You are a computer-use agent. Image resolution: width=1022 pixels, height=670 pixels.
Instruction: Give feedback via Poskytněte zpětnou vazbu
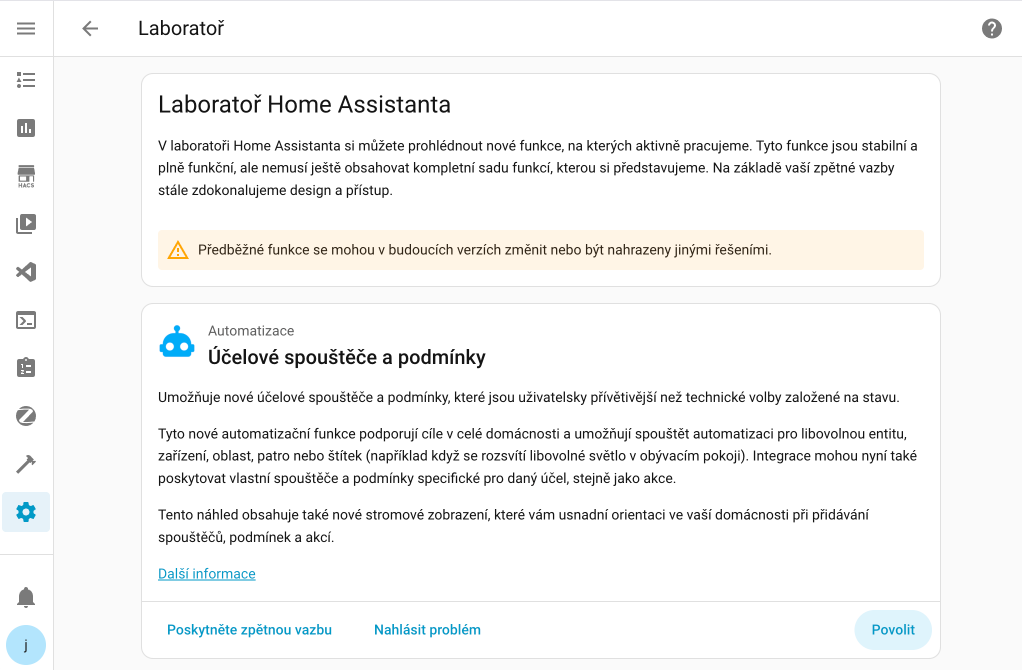point(249,629)
